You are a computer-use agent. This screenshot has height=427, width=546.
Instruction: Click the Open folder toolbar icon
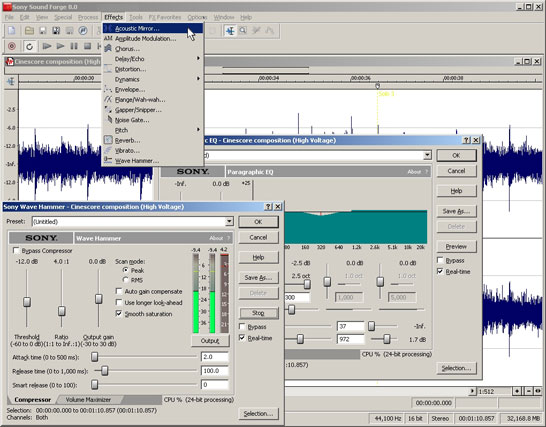29,31
